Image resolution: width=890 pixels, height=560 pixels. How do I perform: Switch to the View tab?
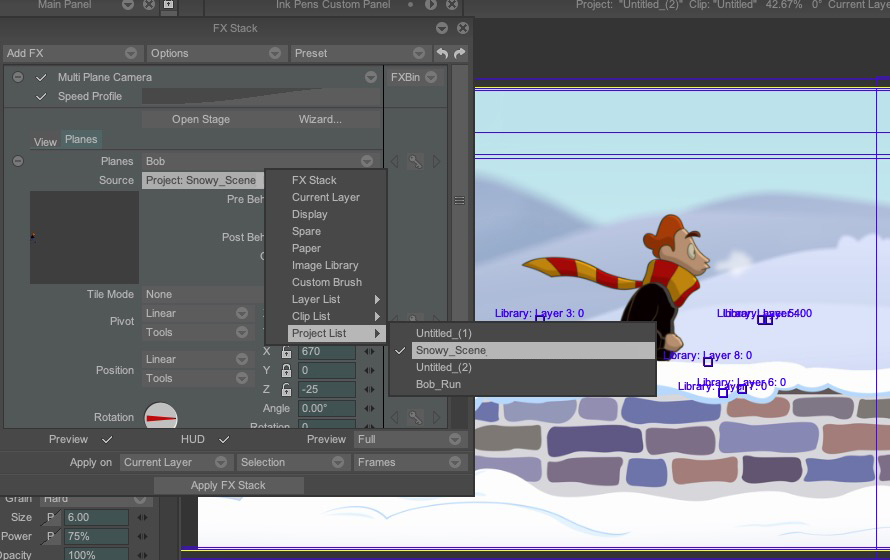45,142
